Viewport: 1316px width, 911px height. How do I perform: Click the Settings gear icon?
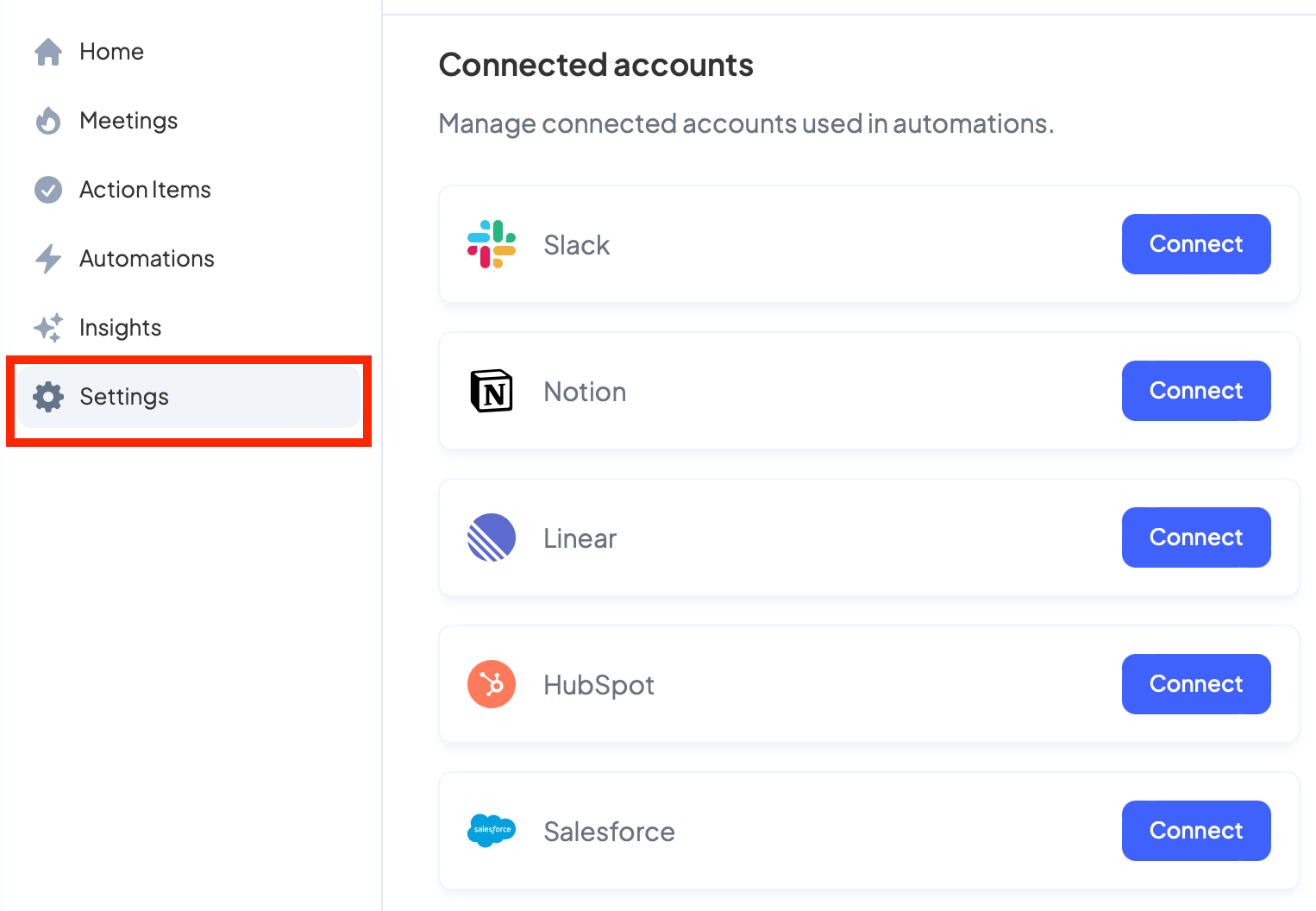[48, 397]
